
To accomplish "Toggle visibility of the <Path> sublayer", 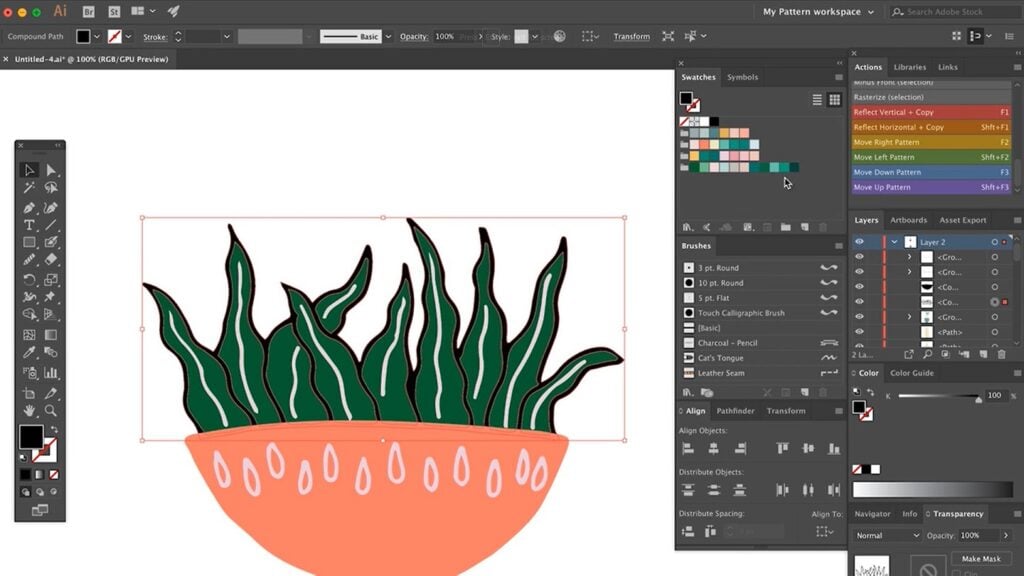I will (x=859, y=331).
